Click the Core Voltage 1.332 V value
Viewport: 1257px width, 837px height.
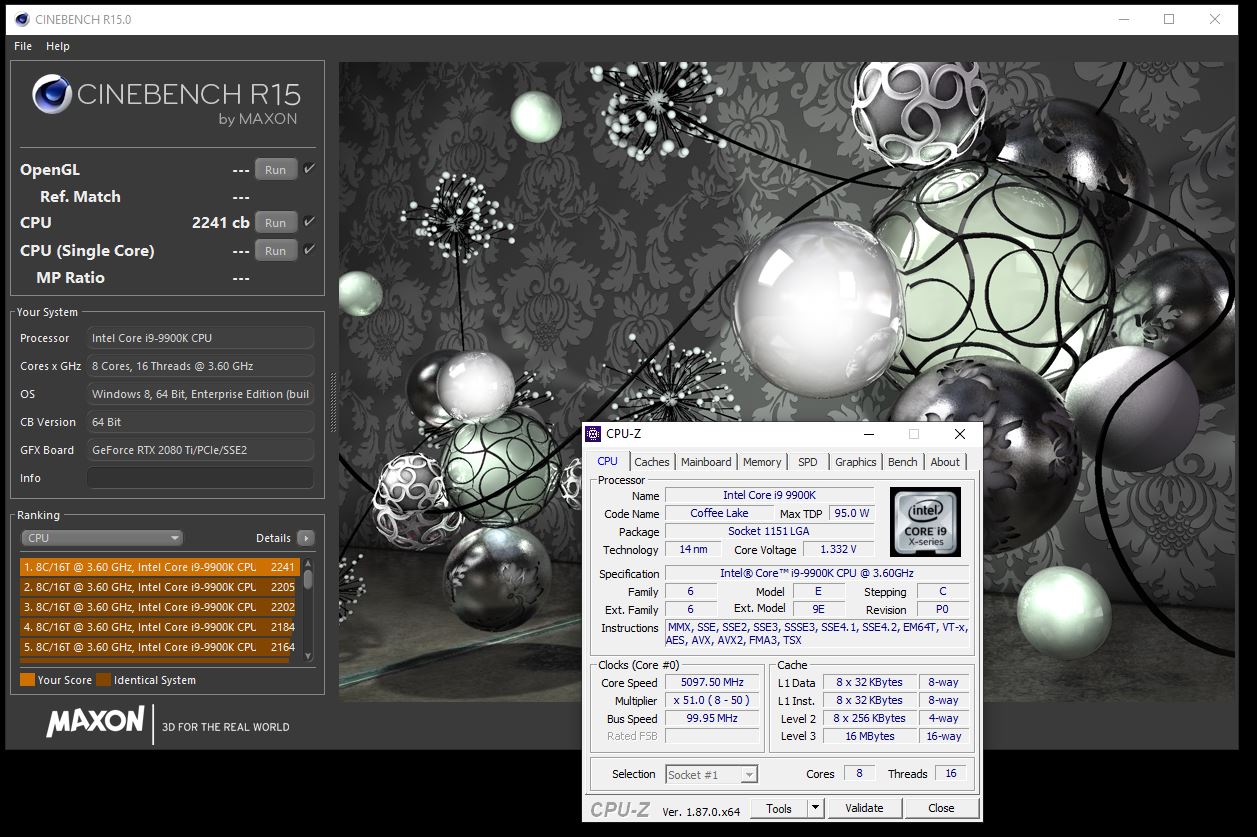pyautogui.click(x=839, y=549)
